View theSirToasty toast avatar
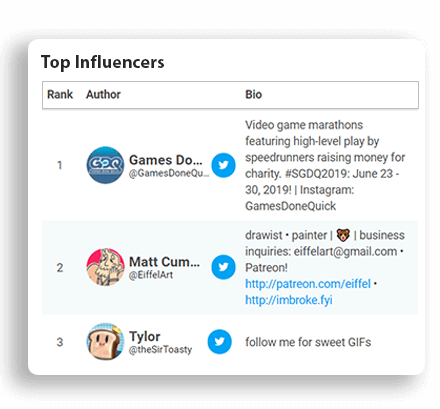 tap(105, 341)
